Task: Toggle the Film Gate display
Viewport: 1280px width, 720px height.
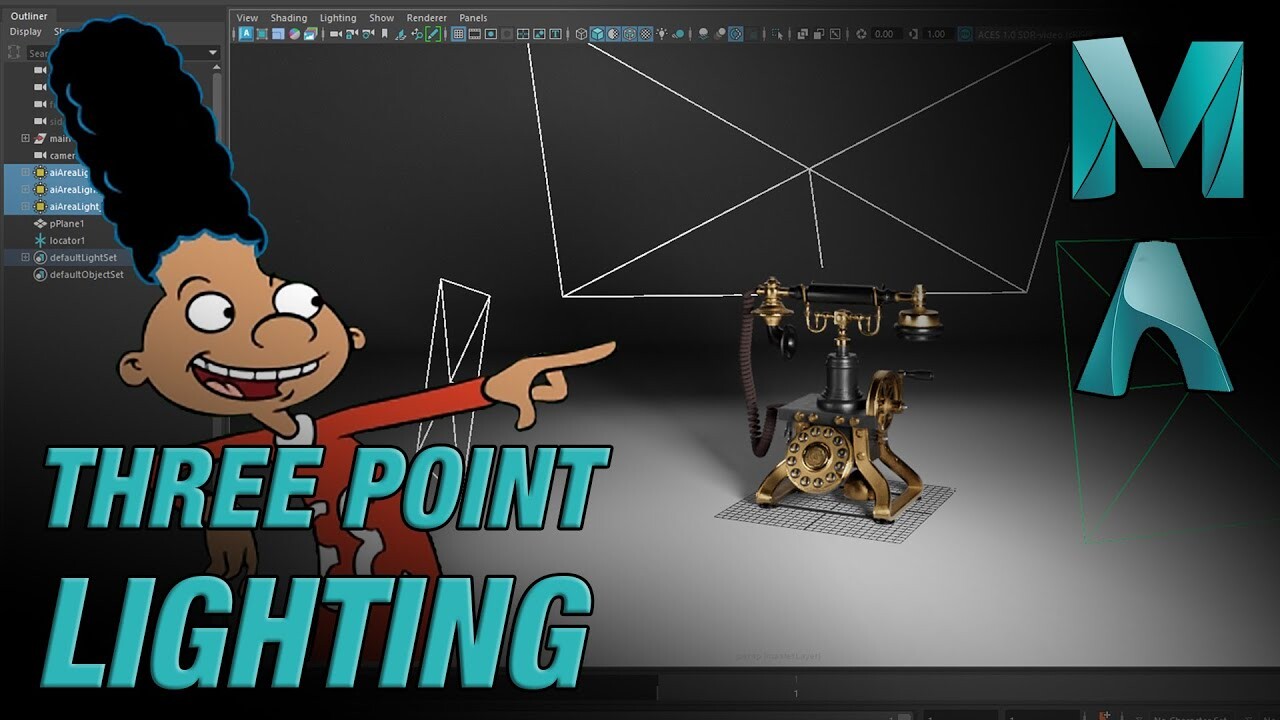Action: pos(475,34)
